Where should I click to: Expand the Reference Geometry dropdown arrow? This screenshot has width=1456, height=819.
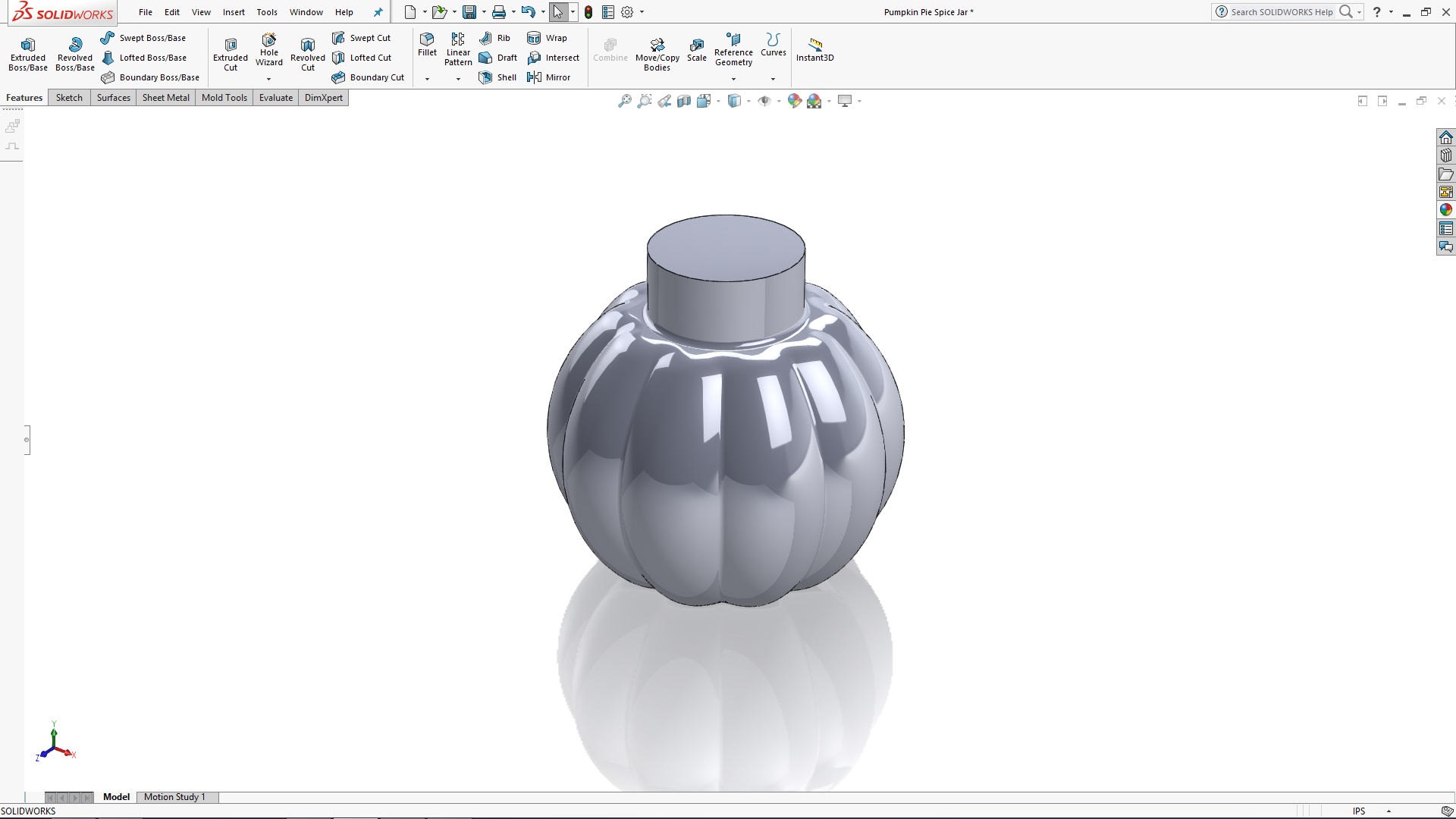point(733,79)
